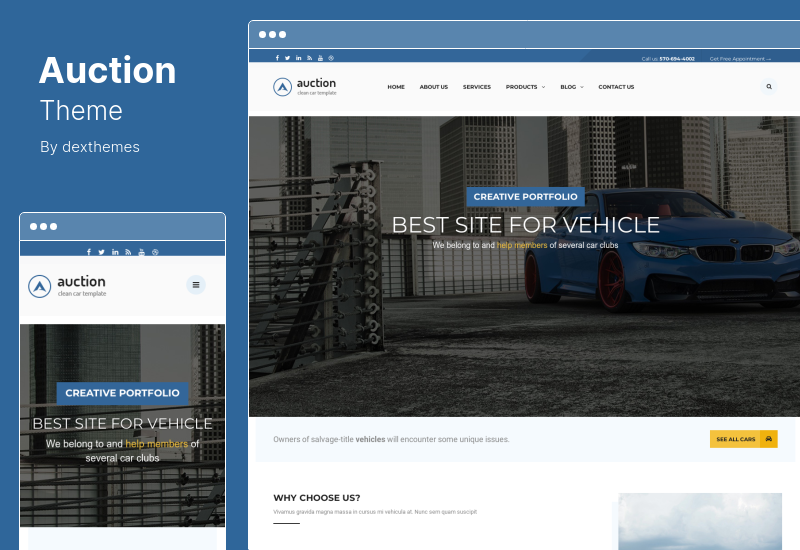Click the large 'Auction' title text
Image resolution: width=800 pixels, height=550 pixels.
pyautogui.click(x=108, y=70)
